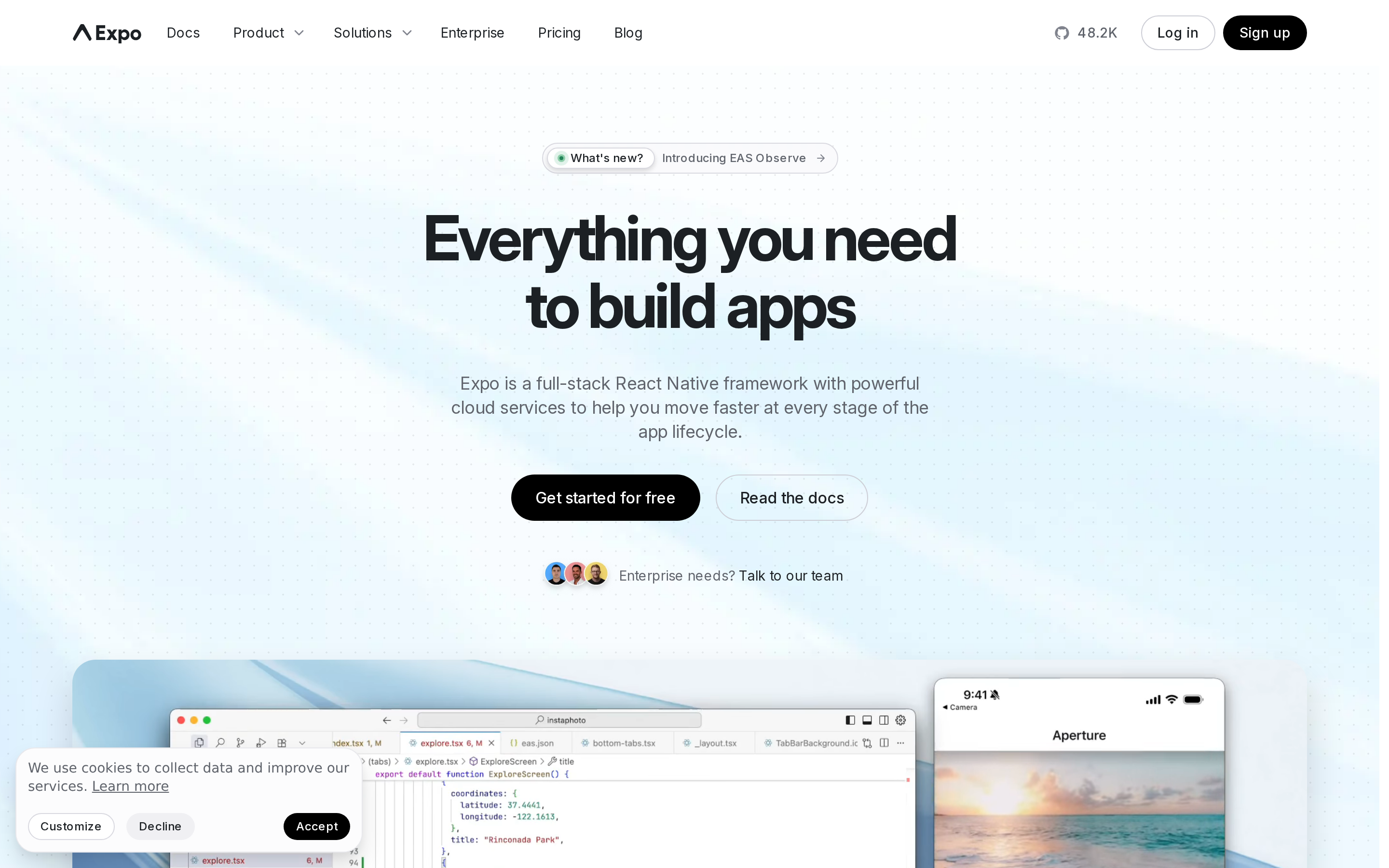Click the ExploreScreen breadcrumb in editor

click(x=504, y=761)
